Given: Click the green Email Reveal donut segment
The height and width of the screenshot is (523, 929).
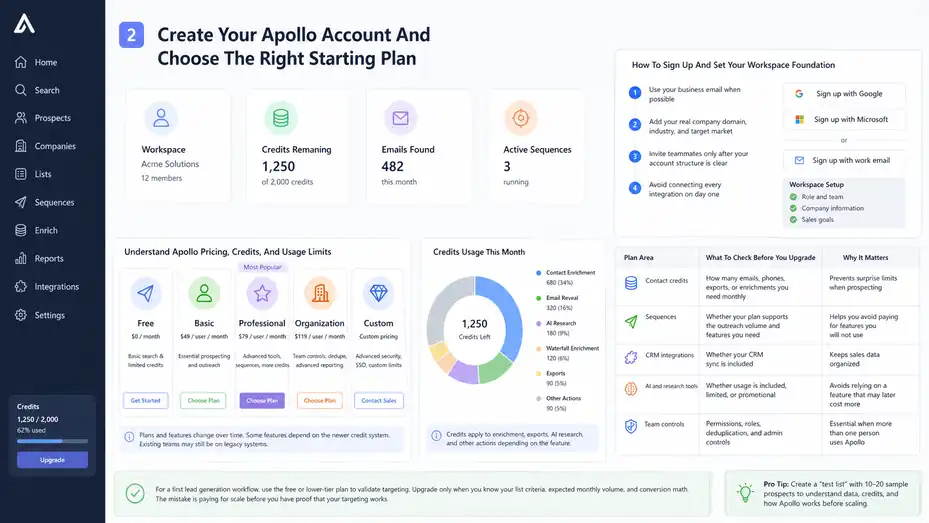Looking at the screenshot, I should (494, 367).
